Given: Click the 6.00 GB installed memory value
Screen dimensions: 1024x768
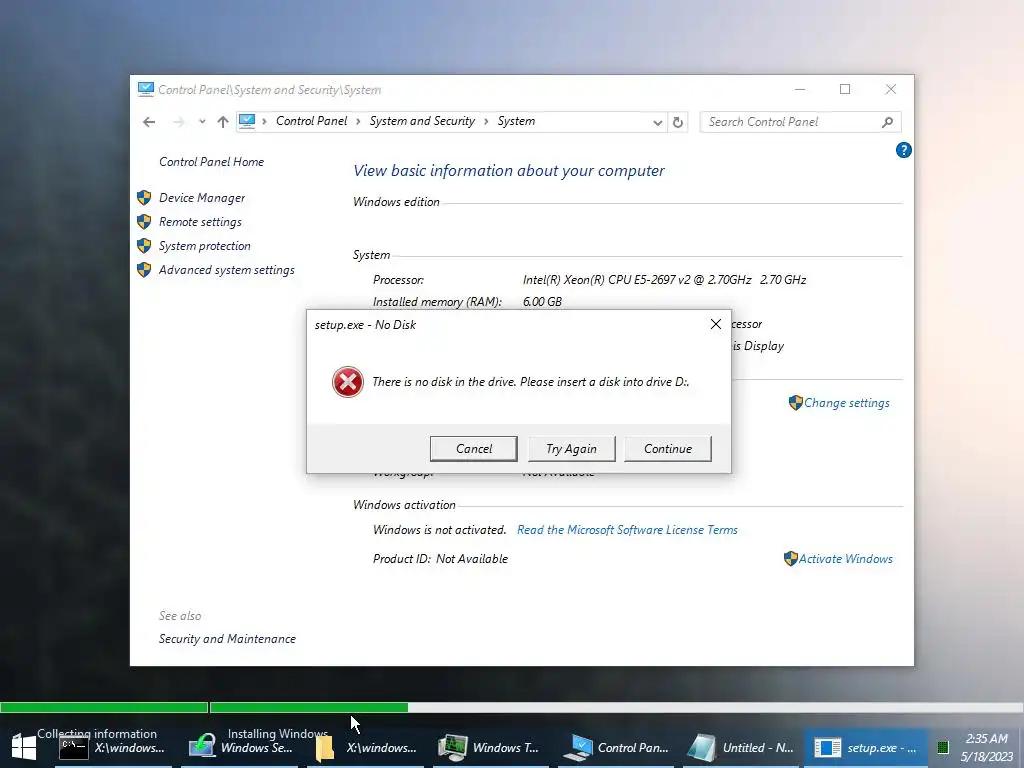Looking at the screenshot, I should click(542, 302).
